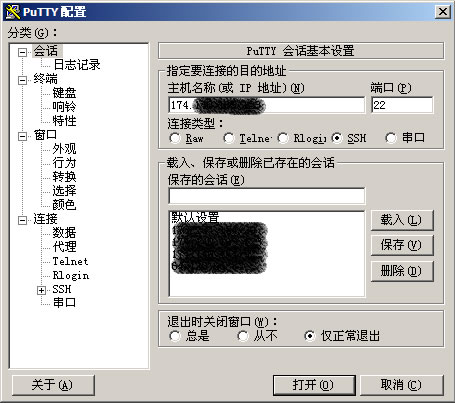Viewport: 455px width, 403px height.
Task: Click the 端口 port input field
Action: 402,105
